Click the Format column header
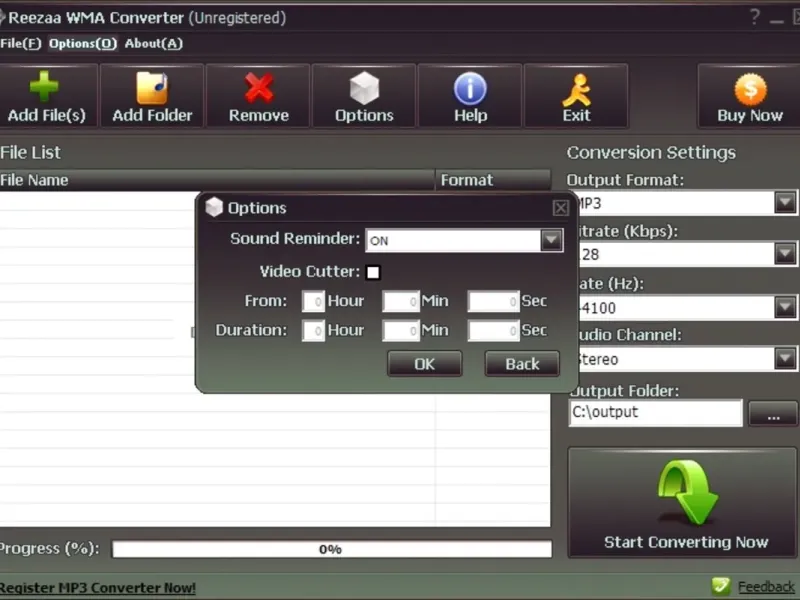 pyautogui.click(x=493, y=180)
